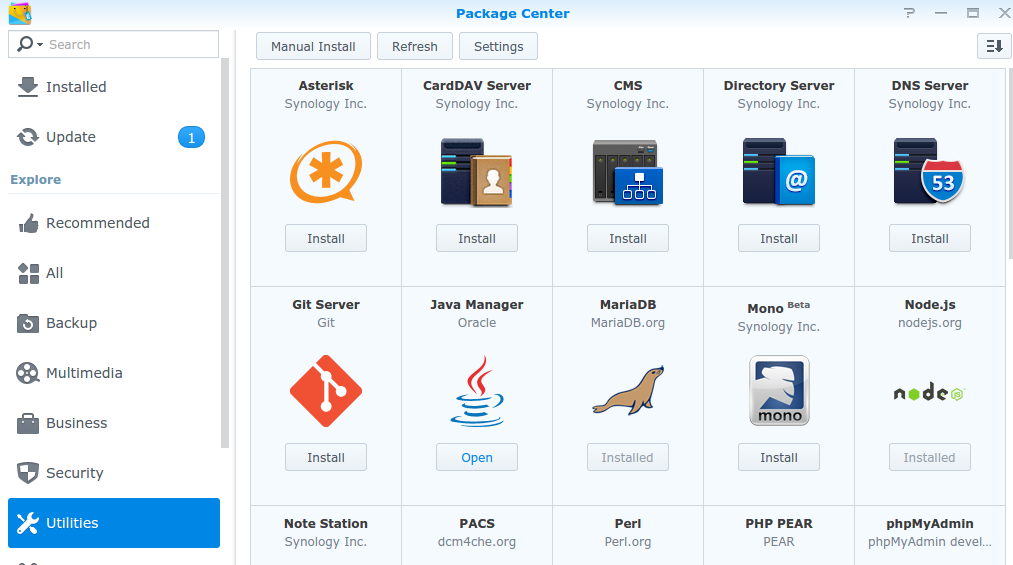Viewport: 1013px width, 565px height.
Task: Click the nodejs.org developer label
Action: (x=930, y=323)
